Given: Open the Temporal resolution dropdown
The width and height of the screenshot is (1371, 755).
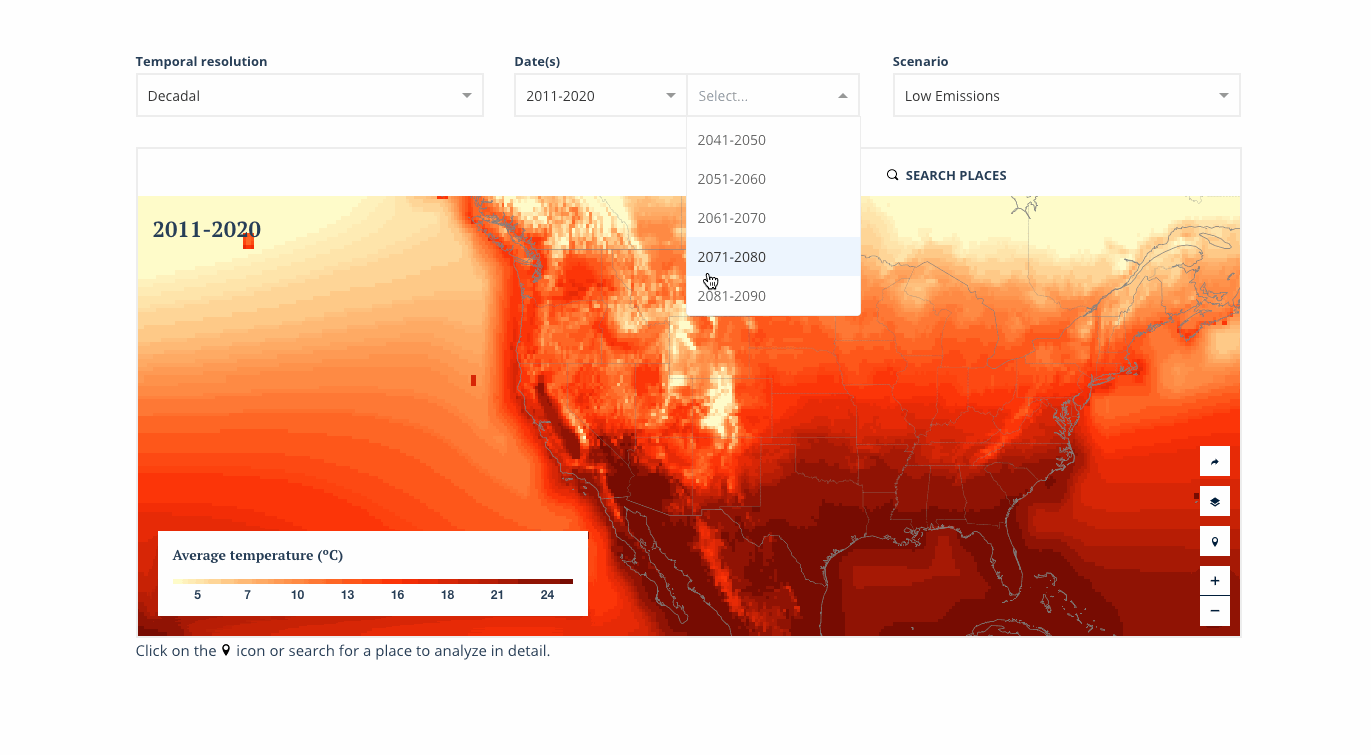Looking at the screenshot, I should click(x=309, y=95).
